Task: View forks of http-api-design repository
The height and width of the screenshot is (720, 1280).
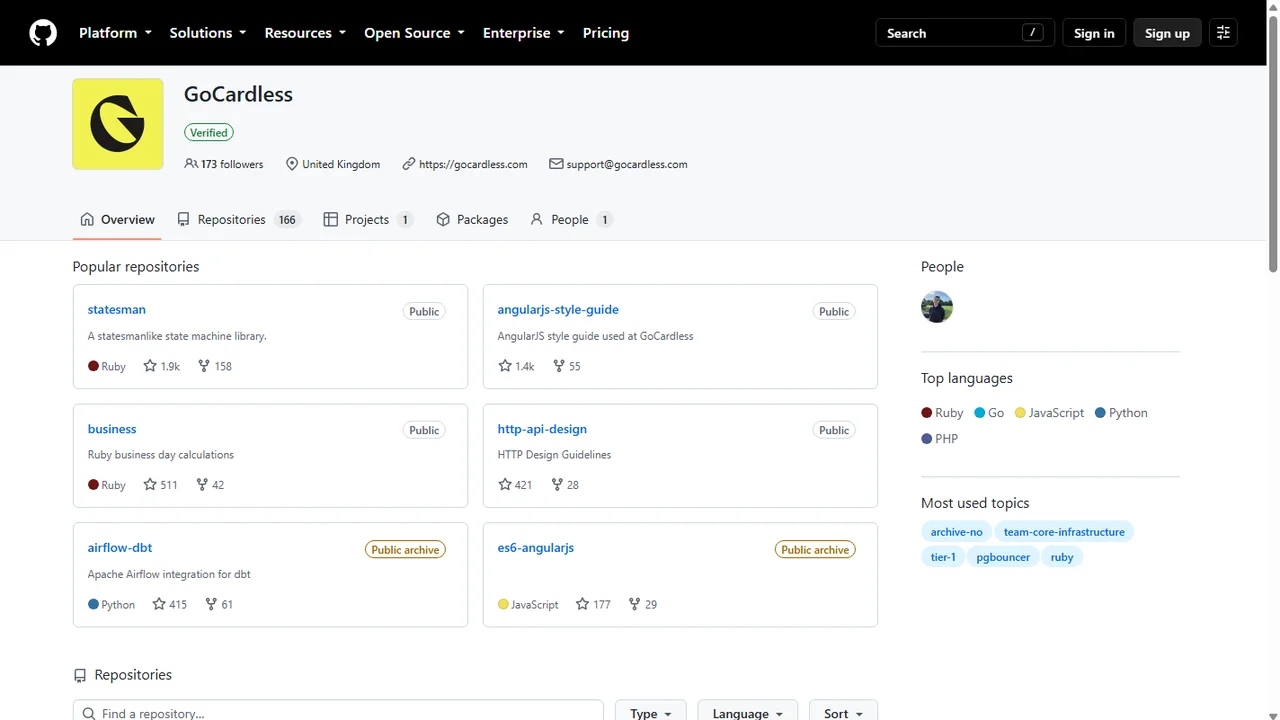Action: coord(565,485)
